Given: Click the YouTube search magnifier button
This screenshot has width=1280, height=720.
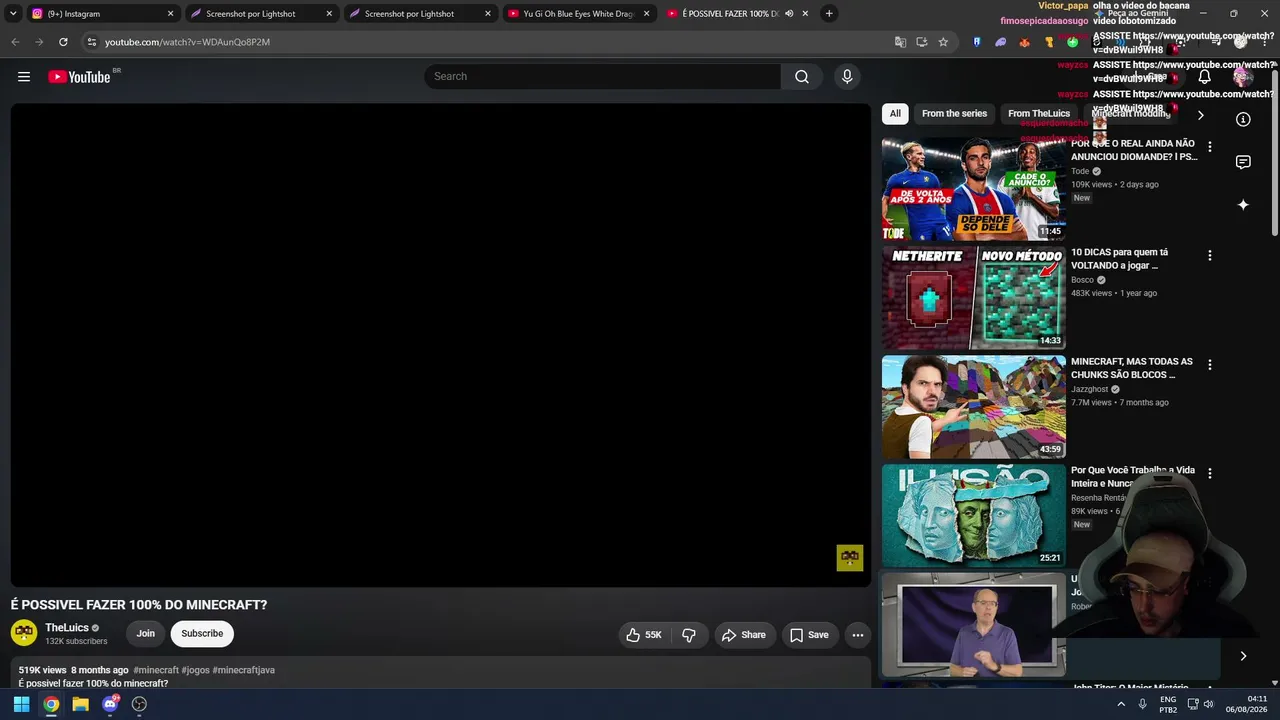Looking at the screenshot, I should [x=801, y=77].
